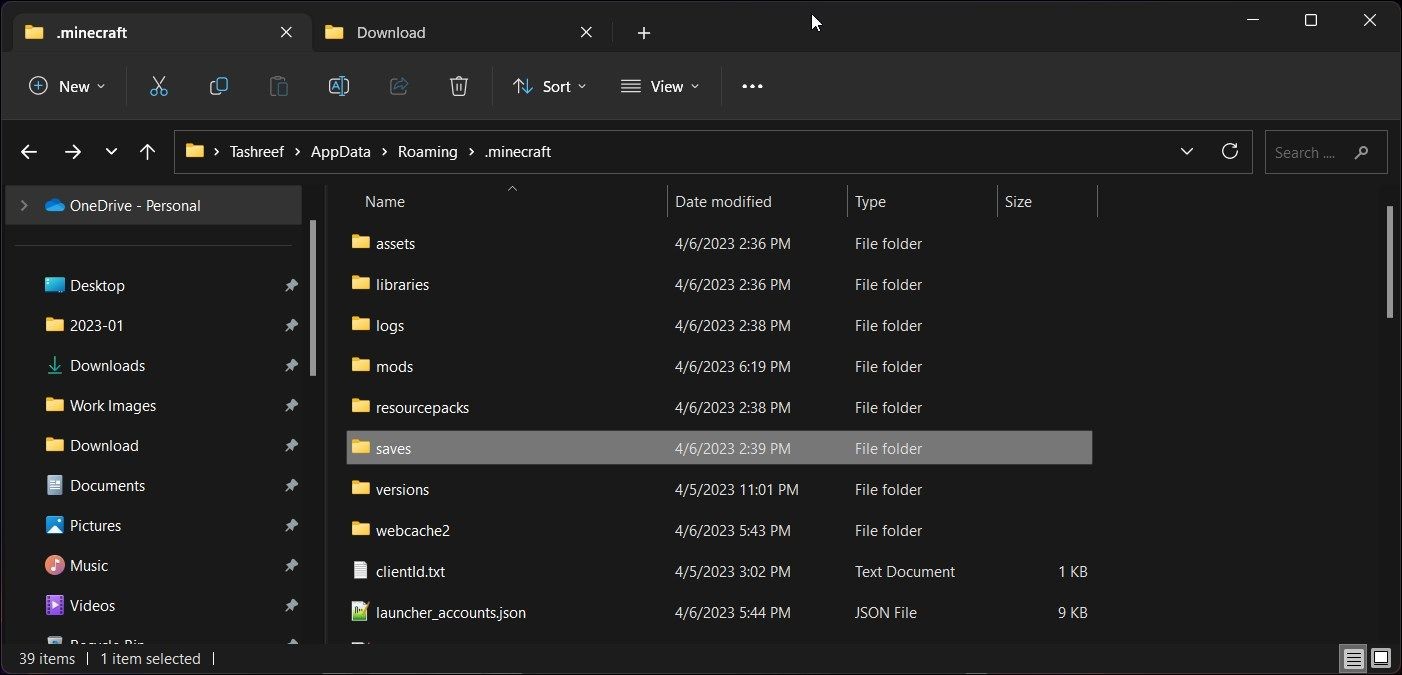This screenshot has height=675, width=1402.
Task: Select the saves folder row
Action: (x=719, y=448)
